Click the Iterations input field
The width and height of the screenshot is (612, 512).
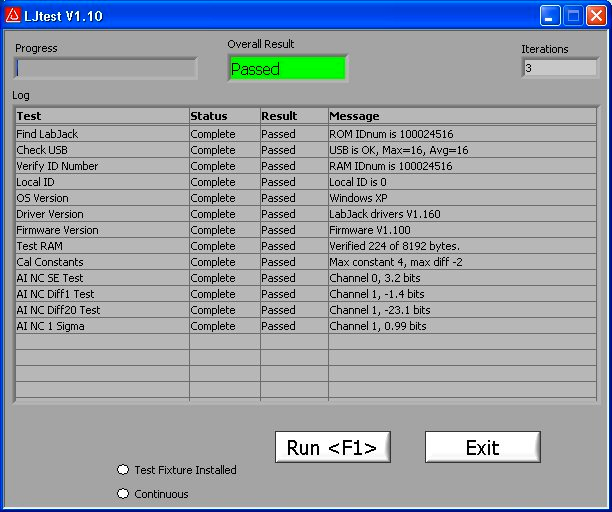[559, 69]
